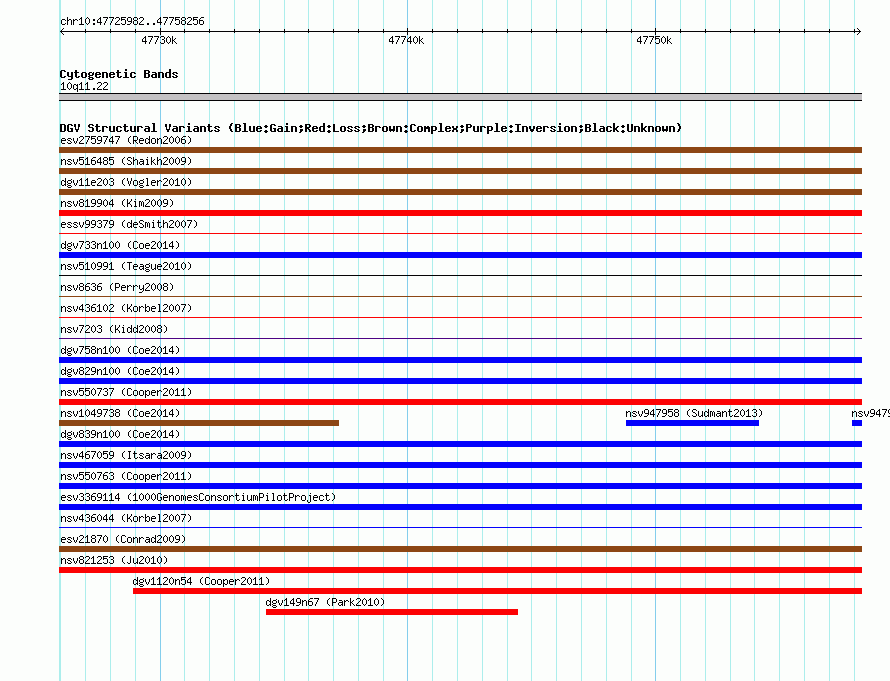The height and width of the screenshot is (681, 890).
Task: Click the 47750k ruler tick label
Action: 654,40
